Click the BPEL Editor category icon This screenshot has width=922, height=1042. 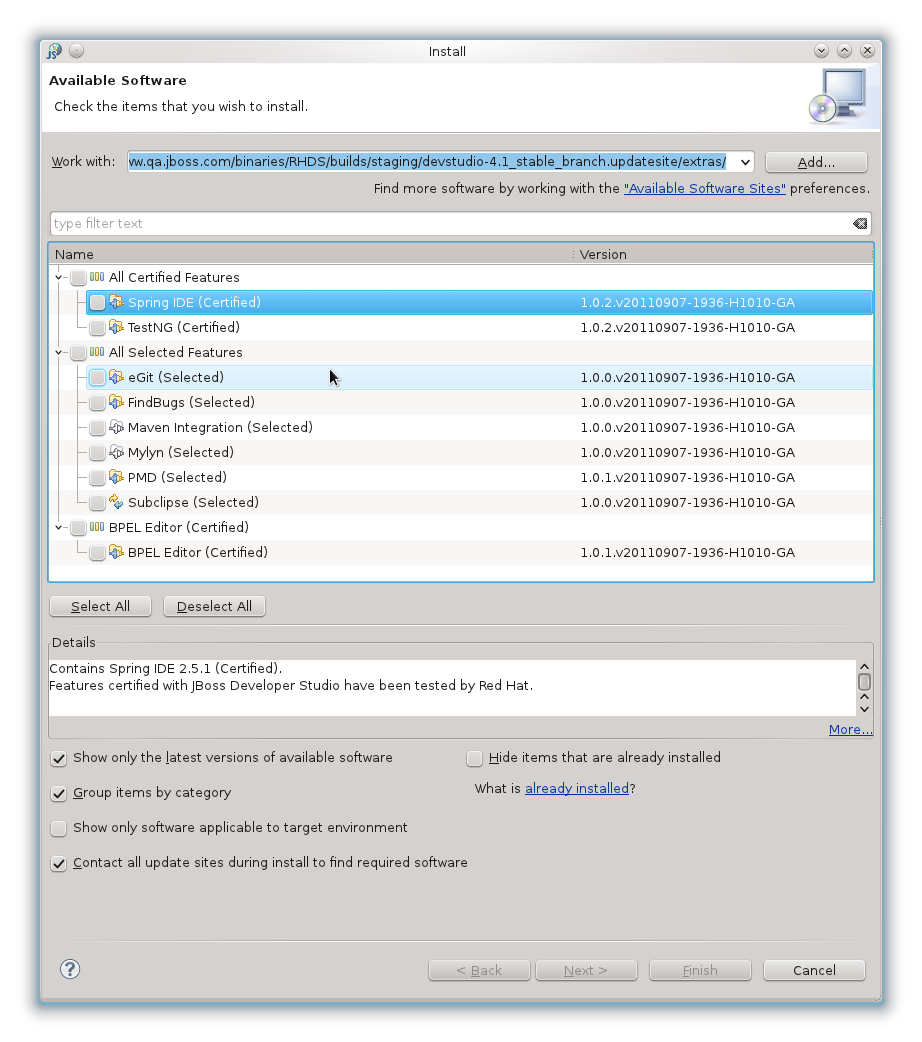97,527
